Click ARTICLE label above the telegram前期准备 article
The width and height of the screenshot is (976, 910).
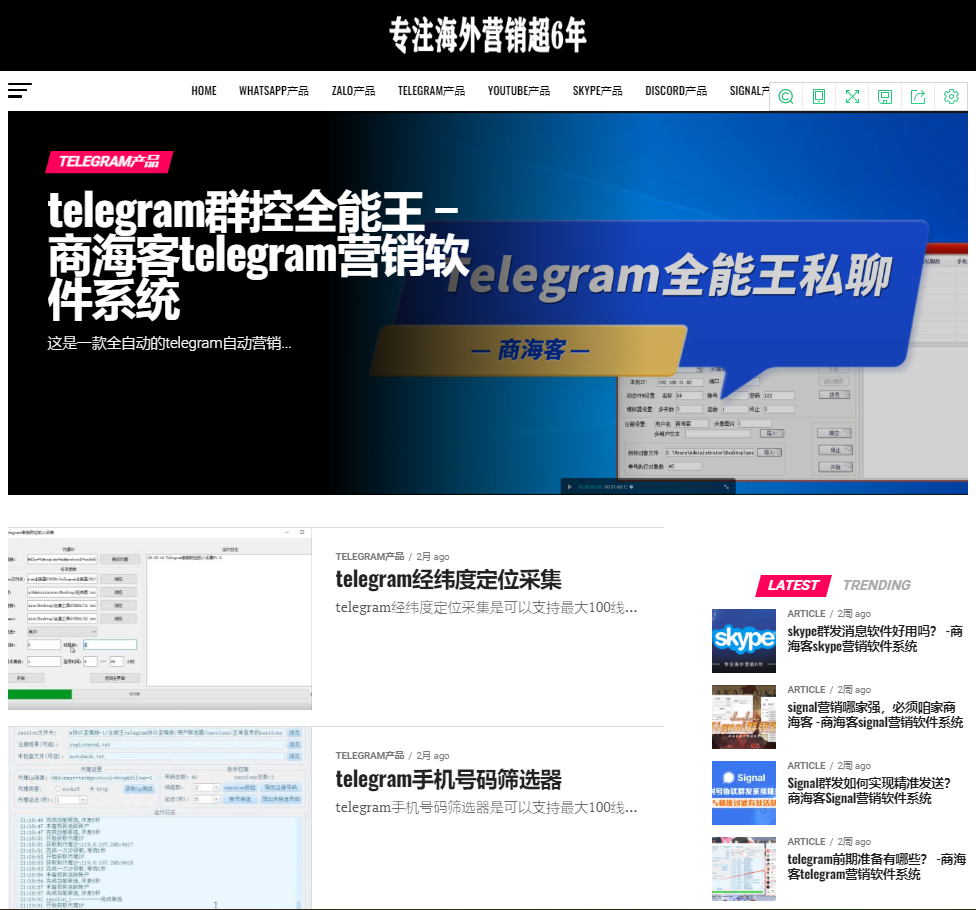806,842
